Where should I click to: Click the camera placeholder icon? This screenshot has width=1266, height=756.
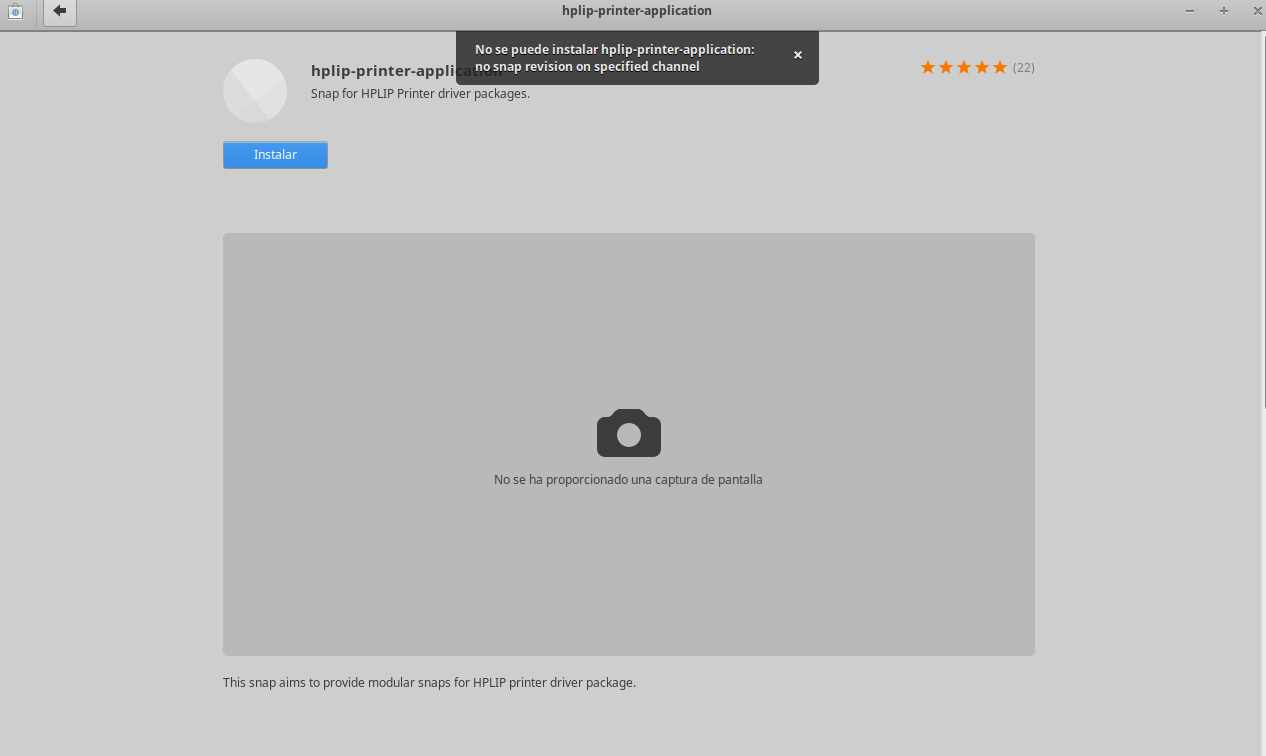click(x=629, y=433)
